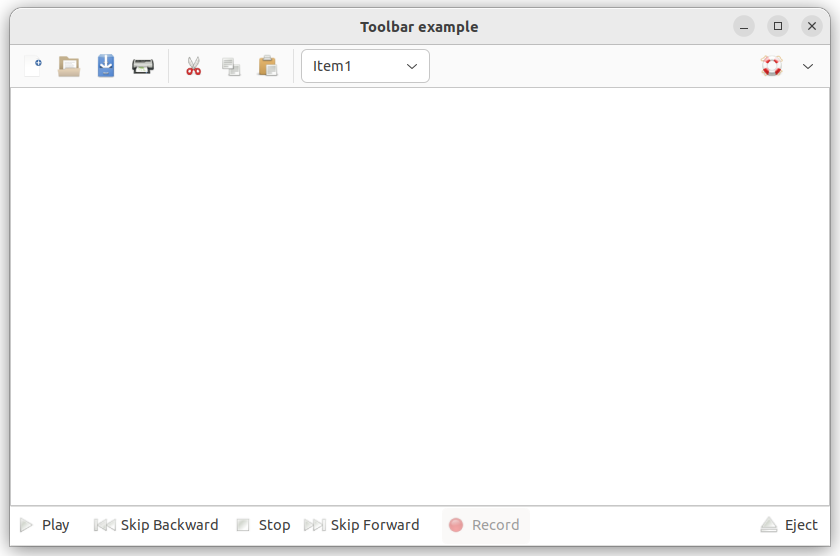This screenshot has height=556, width=840.
Task: Open the Item1 combo box
Action: pyautogui.click(x=365, y=67)
